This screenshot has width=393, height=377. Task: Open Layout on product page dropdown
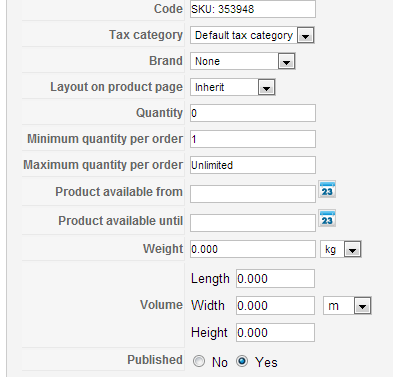tap(233, 87)
